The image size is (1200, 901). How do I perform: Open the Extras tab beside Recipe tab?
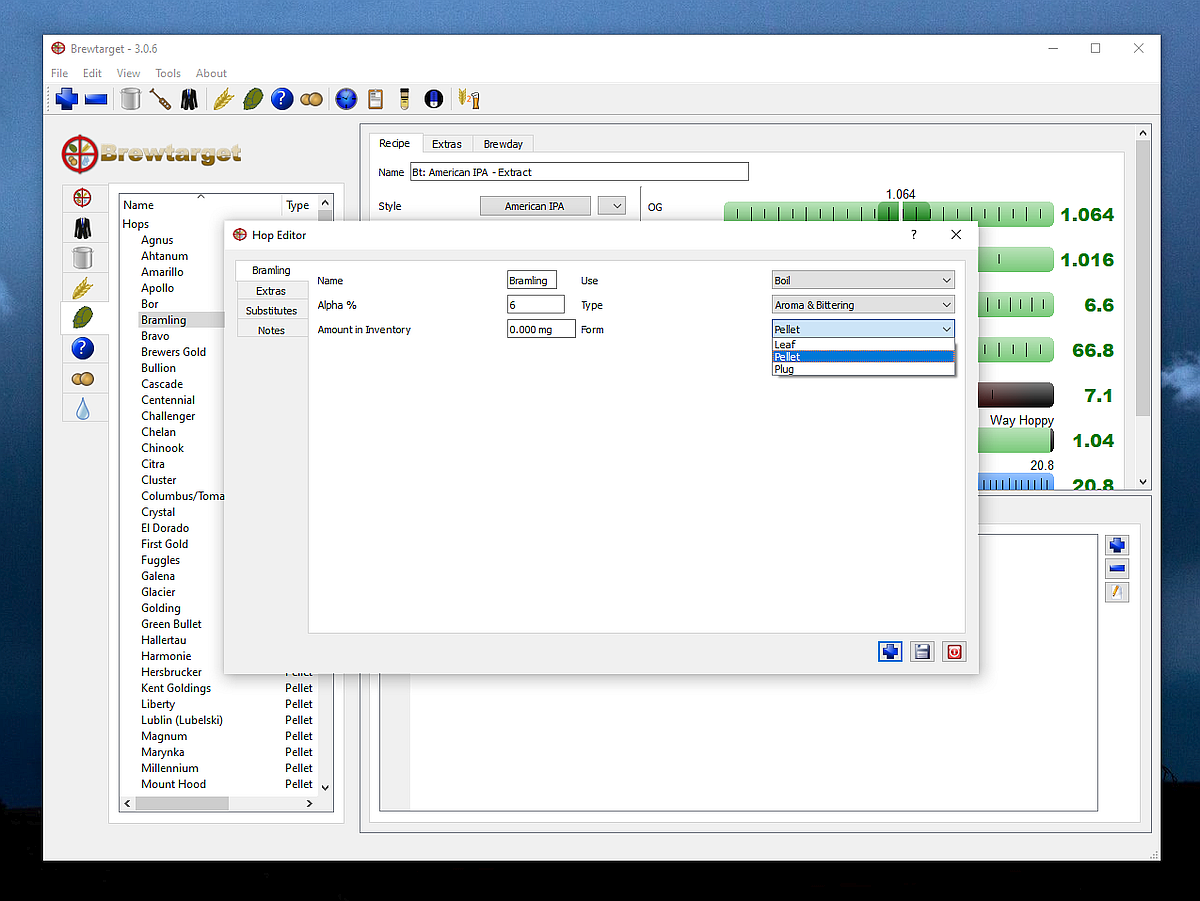coord(447,144)
